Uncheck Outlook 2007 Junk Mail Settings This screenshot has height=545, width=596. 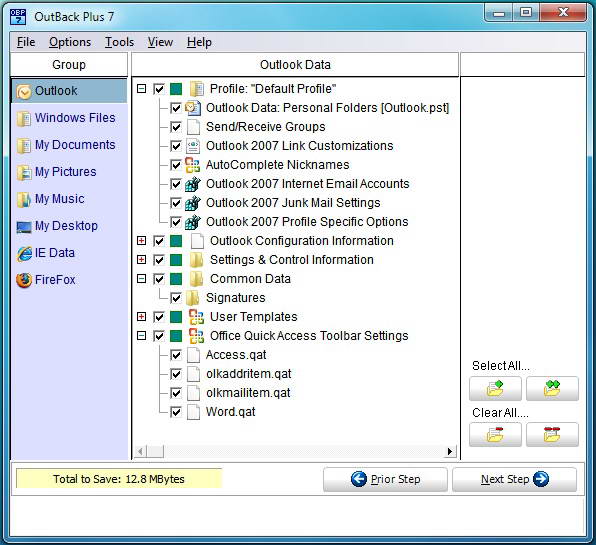176,203
